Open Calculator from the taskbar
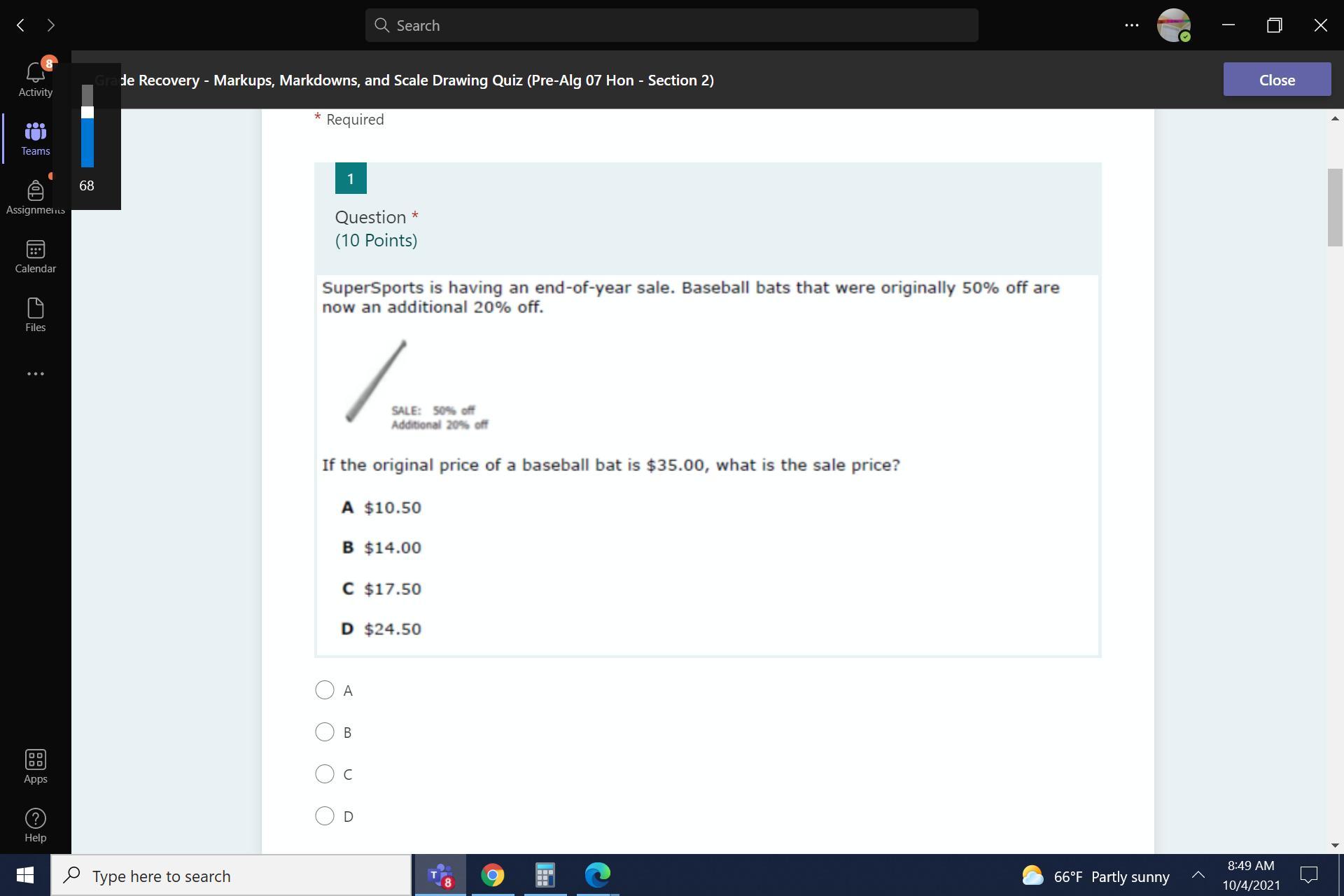This screenshot has height=896, width=1344. [x=545, y=875]
